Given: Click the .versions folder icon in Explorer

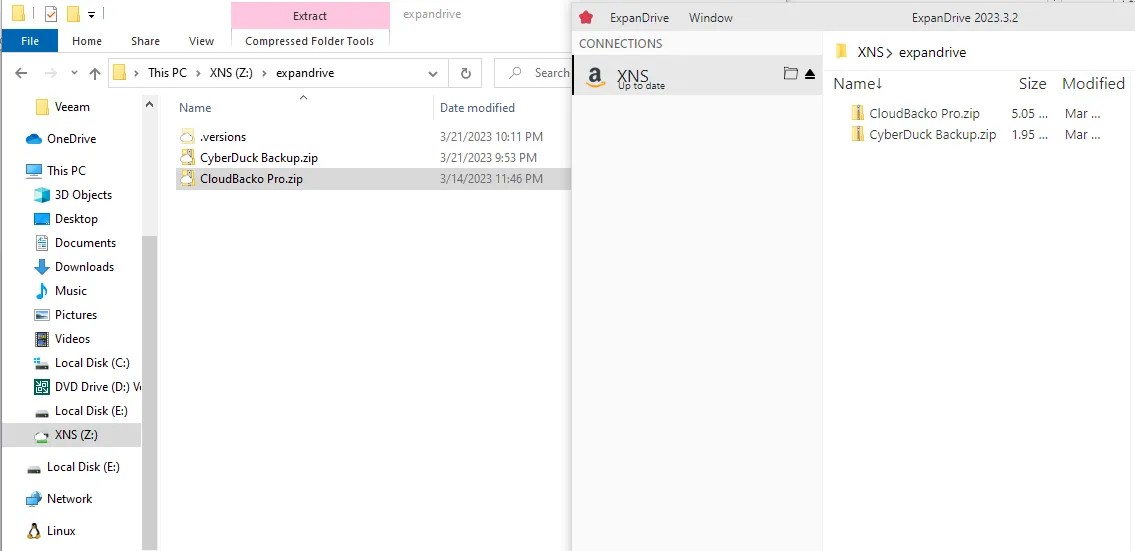Looking at the screenshot, I should (x=187, y=136).
